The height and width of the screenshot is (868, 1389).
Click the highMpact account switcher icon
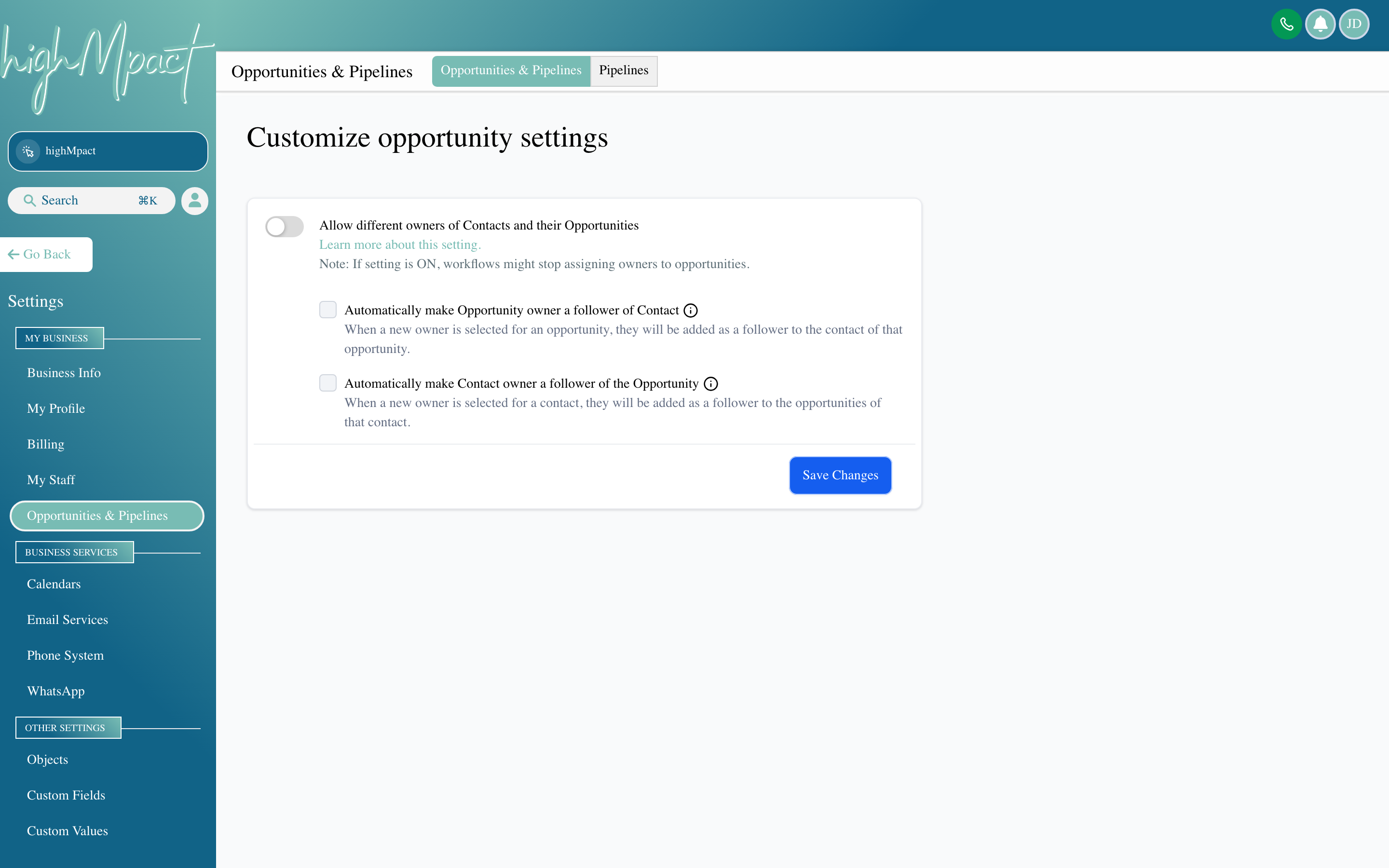point(28,151)
